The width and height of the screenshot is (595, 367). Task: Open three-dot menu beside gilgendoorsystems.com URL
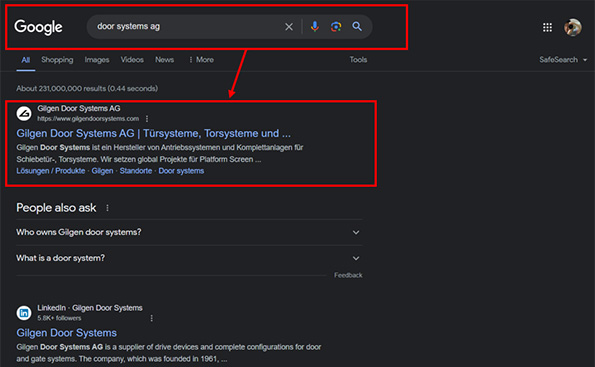coord(147,119)
